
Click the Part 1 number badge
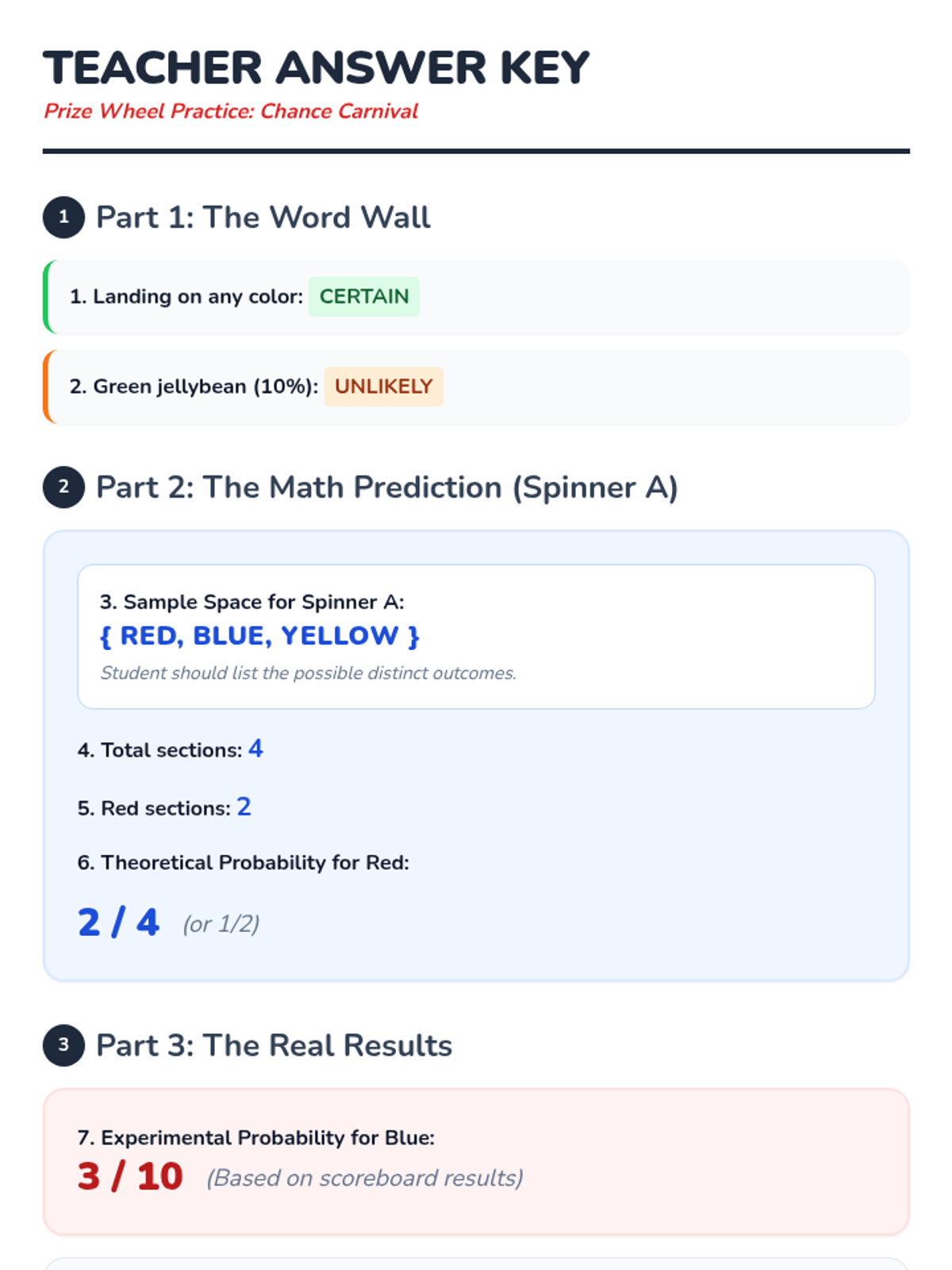tap(63, 217)
